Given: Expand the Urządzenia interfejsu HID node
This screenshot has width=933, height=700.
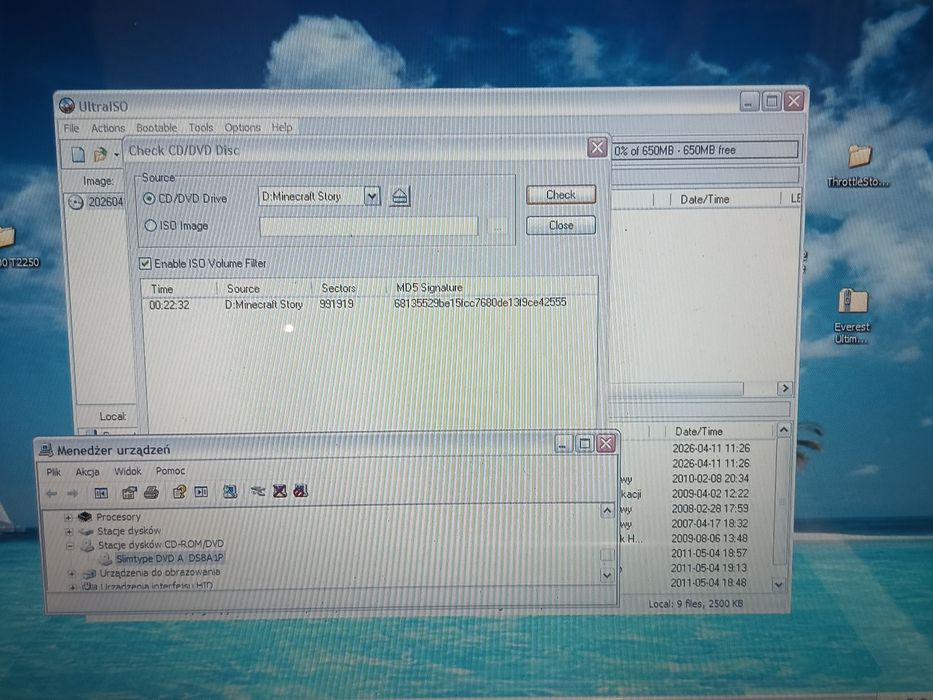Looking at the screenshot, I should click(x=72, y=586).
